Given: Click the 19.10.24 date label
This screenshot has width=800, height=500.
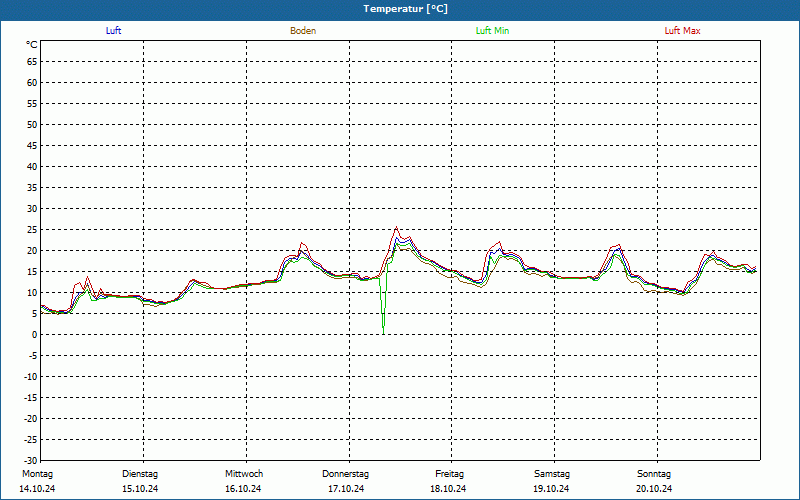Looking at the screenshot, I should (552, 489).
